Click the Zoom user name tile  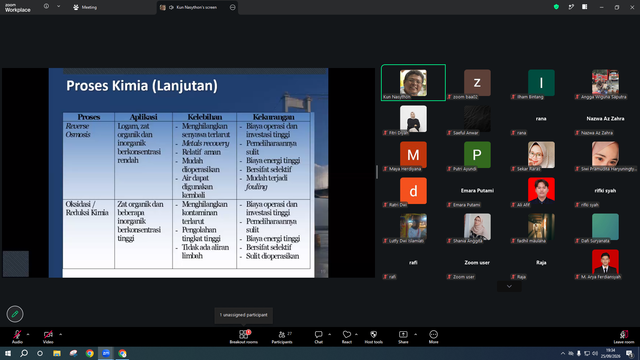click(477, 262)
